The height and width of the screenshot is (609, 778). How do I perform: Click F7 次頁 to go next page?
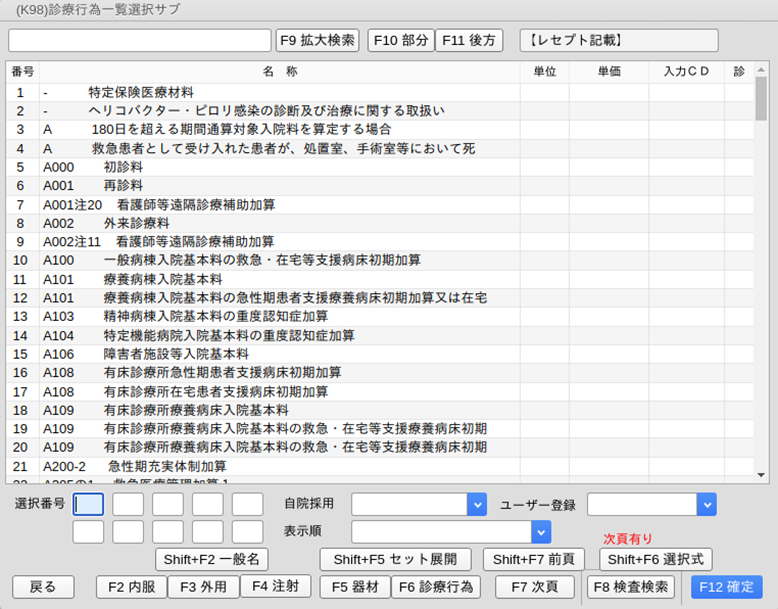click(534, 587)
